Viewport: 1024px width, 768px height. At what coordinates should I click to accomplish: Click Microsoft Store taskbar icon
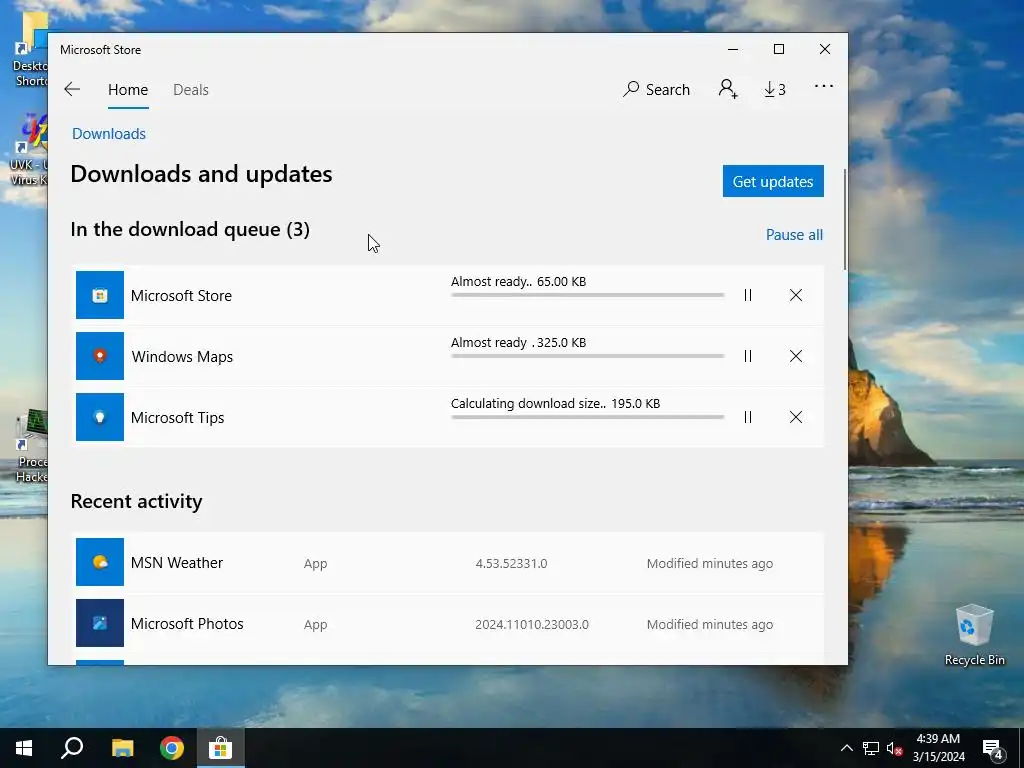[221, 748]
